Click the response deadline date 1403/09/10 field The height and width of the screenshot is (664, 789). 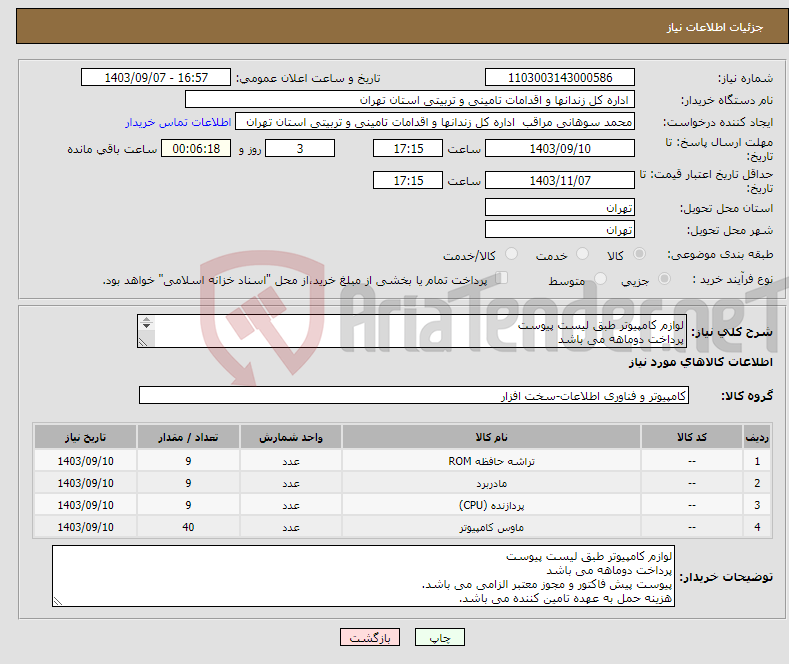pos(560,148)
